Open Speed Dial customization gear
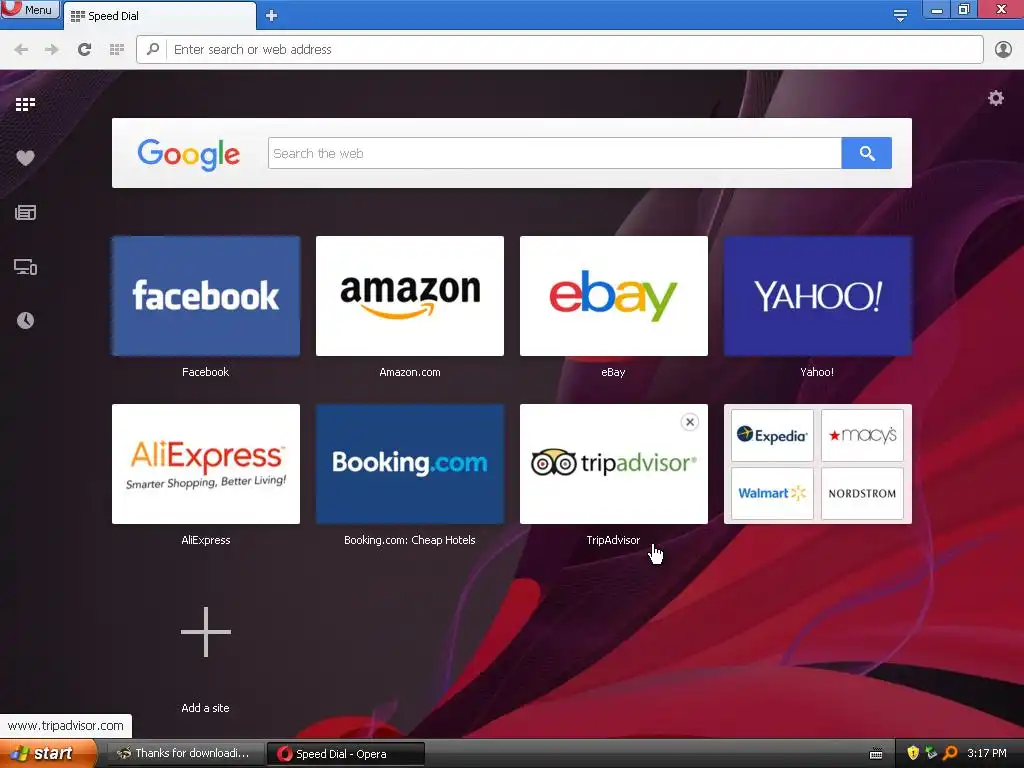The width and height of the screenshot is (1024, 768). pos(995,99)
